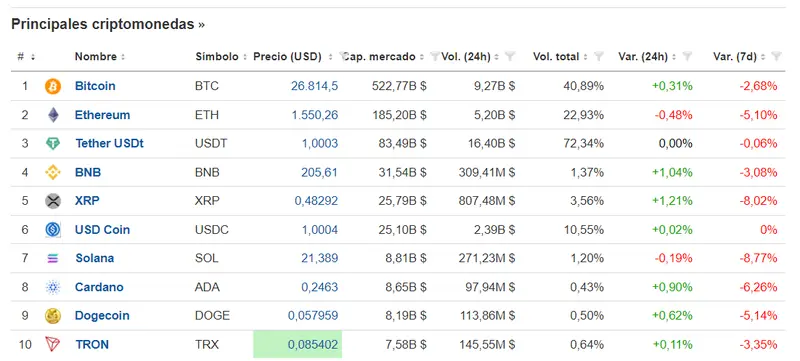This screenshot has height=361, width=800.
Task: Click USD Coin 7d change 0%
Action: [769, 230]
